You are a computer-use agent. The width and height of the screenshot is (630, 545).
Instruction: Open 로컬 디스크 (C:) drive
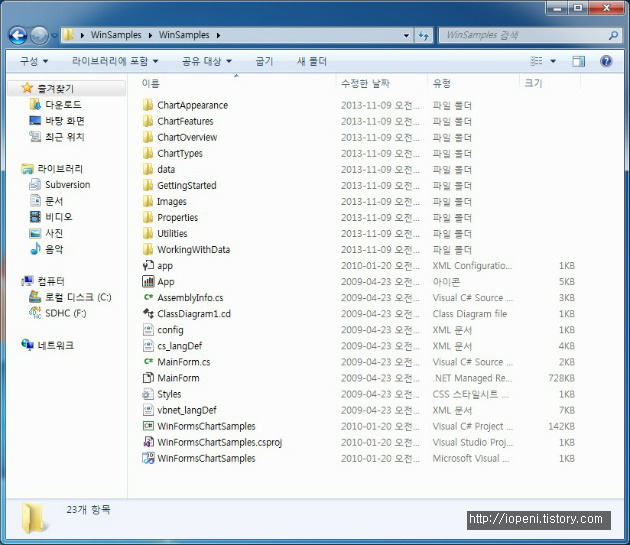point(78,297)
